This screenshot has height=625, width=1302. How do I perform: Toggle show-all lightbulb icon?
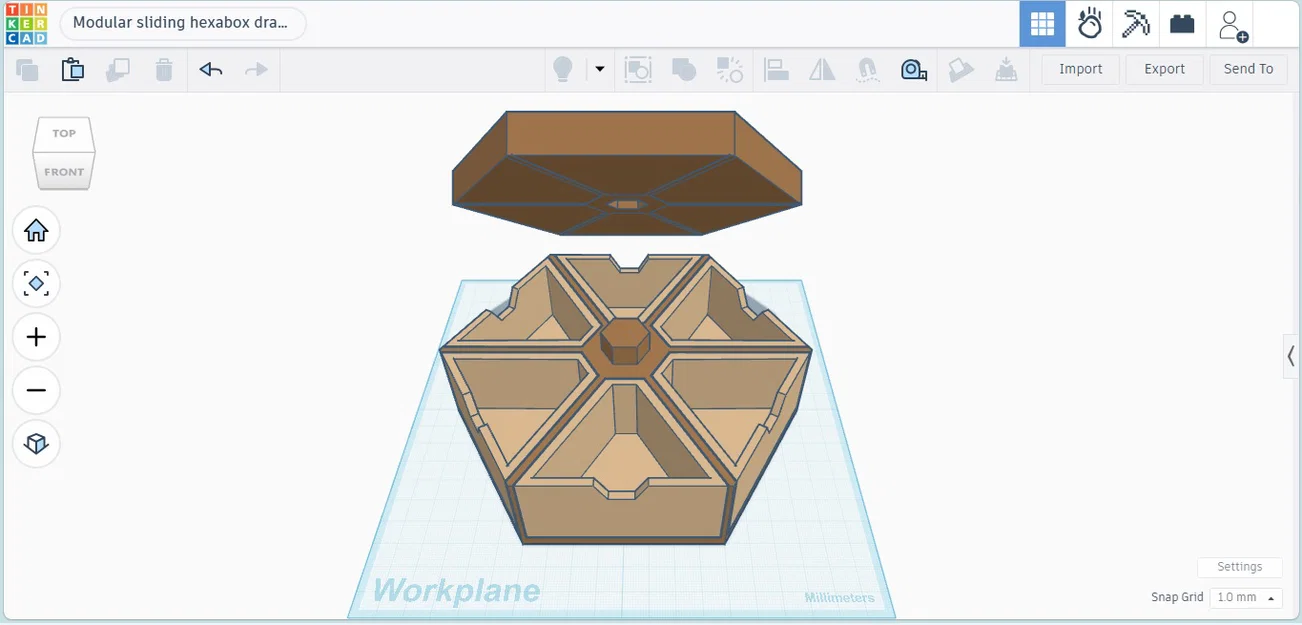[563, 70]
